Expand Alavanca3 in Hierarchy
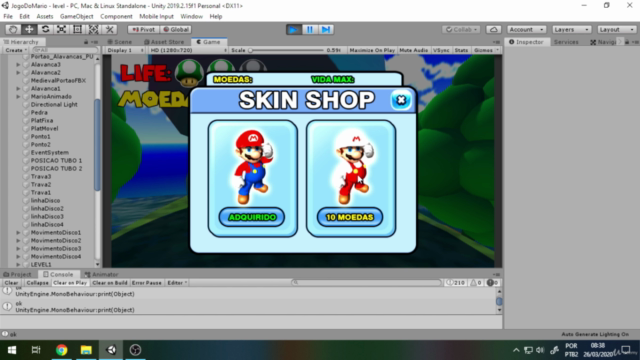Screen dimensions: 640x360 [18, 64]
